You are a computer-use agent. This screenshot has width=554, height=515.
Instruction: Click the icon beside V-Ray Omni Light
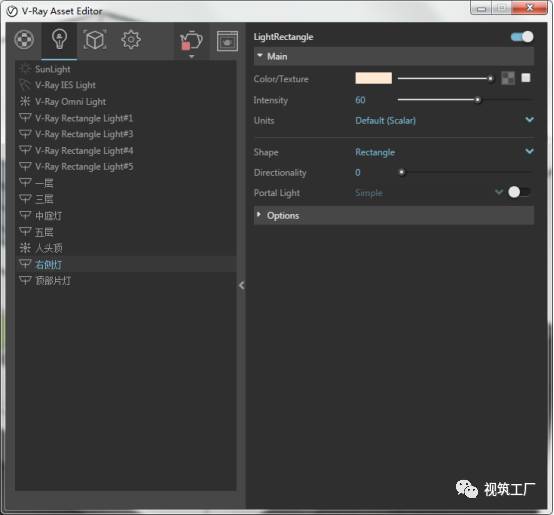[x=25, y=101]
